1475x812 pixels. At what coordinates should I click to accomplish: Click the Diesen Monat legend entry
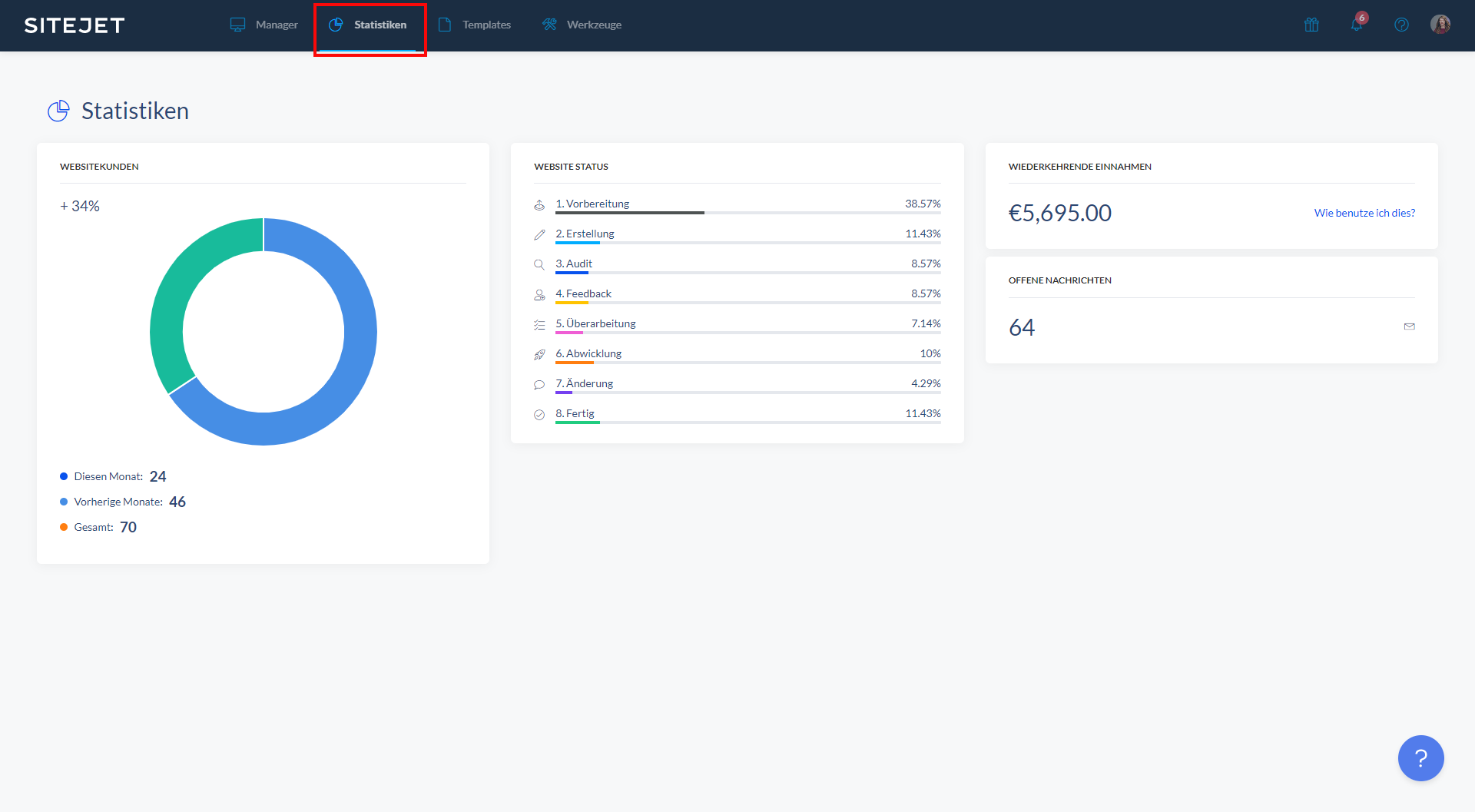(108, 476)
